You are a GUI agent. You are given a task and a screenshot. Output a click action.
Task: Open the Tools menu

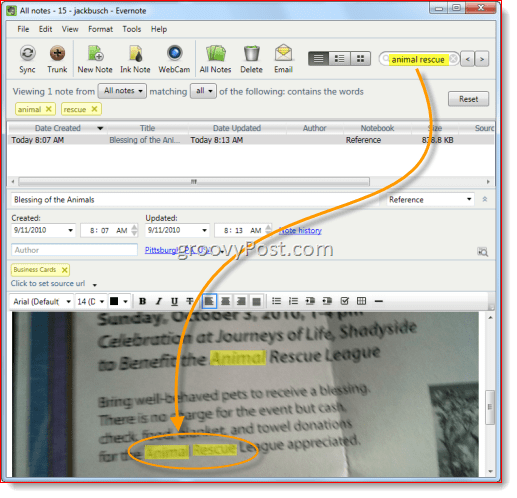tap(132, 29)
